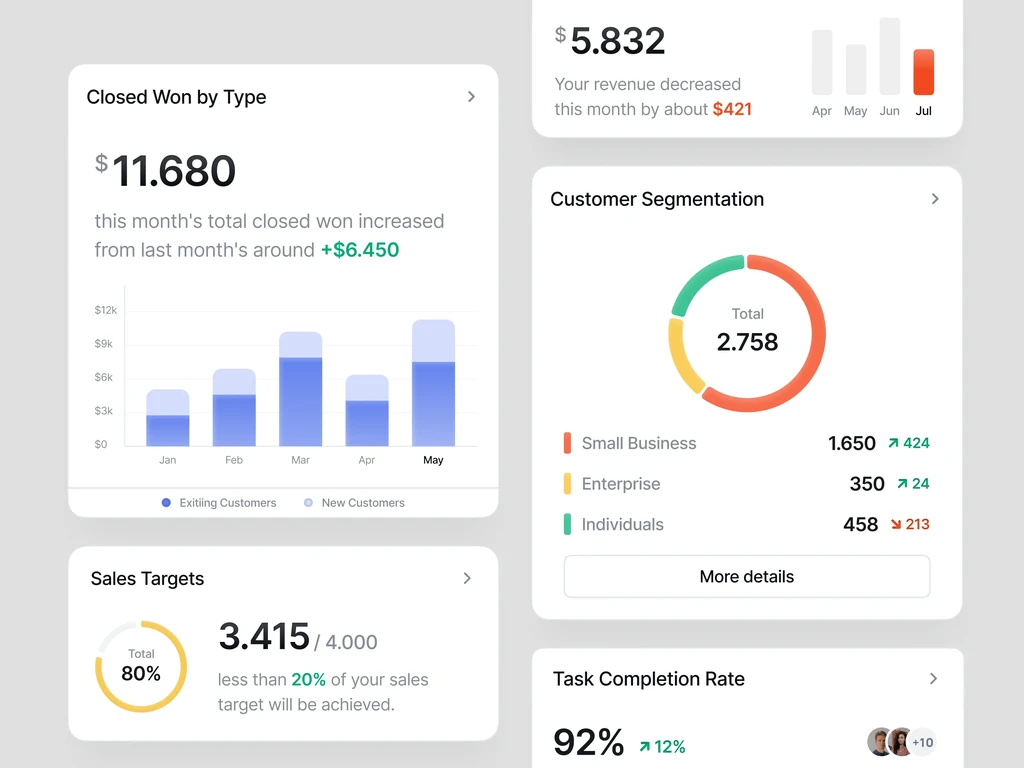This screenshot has height=768, width=1024.
Task: Select the Jun bar in revenue chart
Action: 889,56
